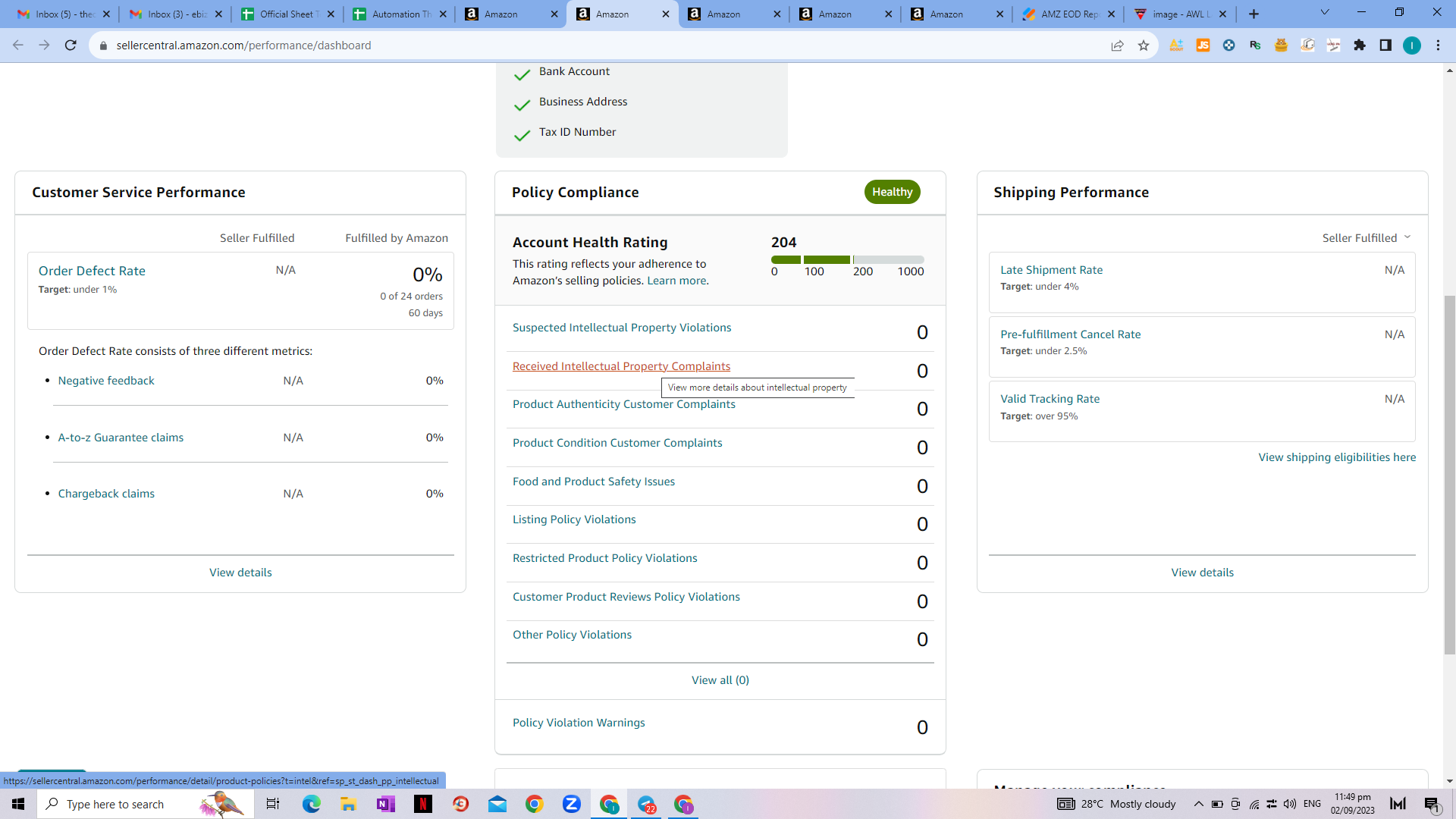Open Product Condition Customer Complaints
Image resolution: width=1456 pixels, height=819 pixels.
click(617, 443)
